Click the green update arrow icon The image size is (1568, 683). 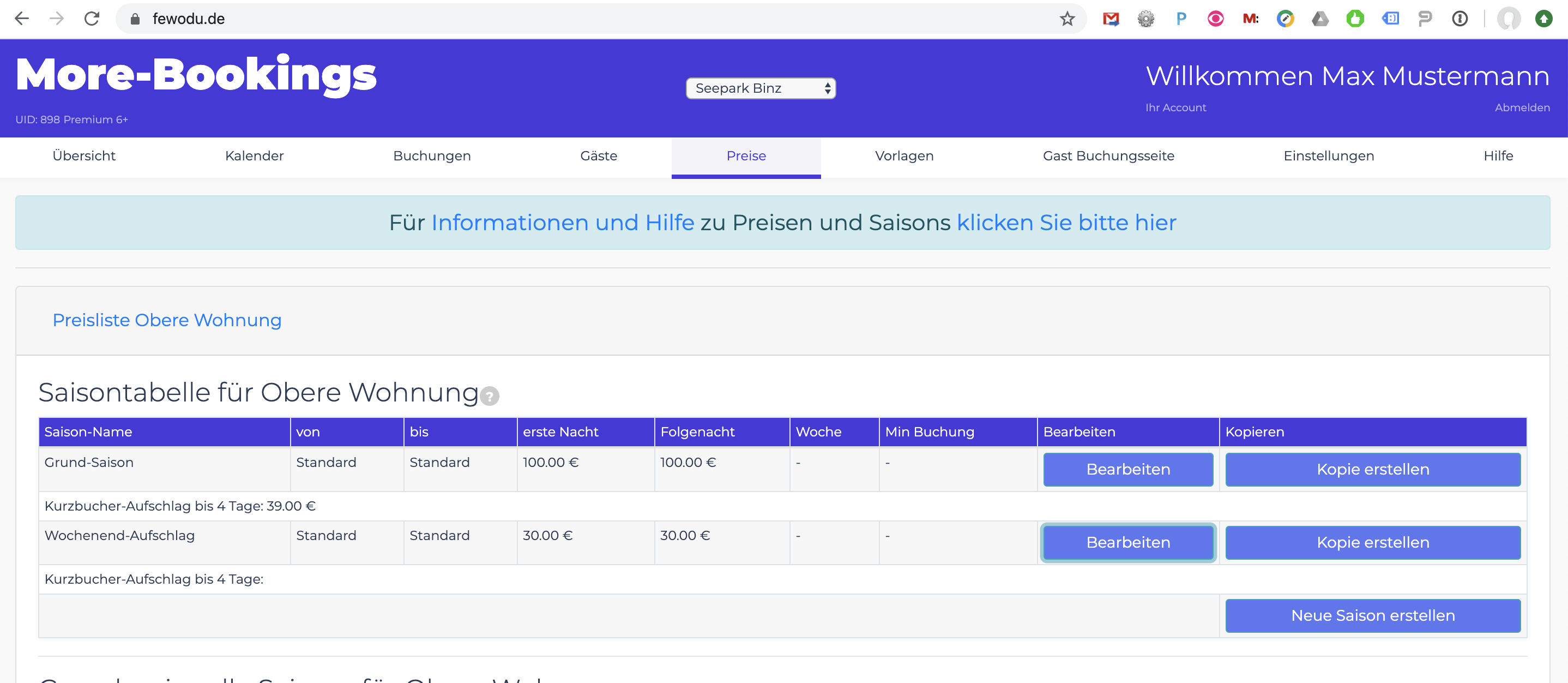(x=1543, y=19)
